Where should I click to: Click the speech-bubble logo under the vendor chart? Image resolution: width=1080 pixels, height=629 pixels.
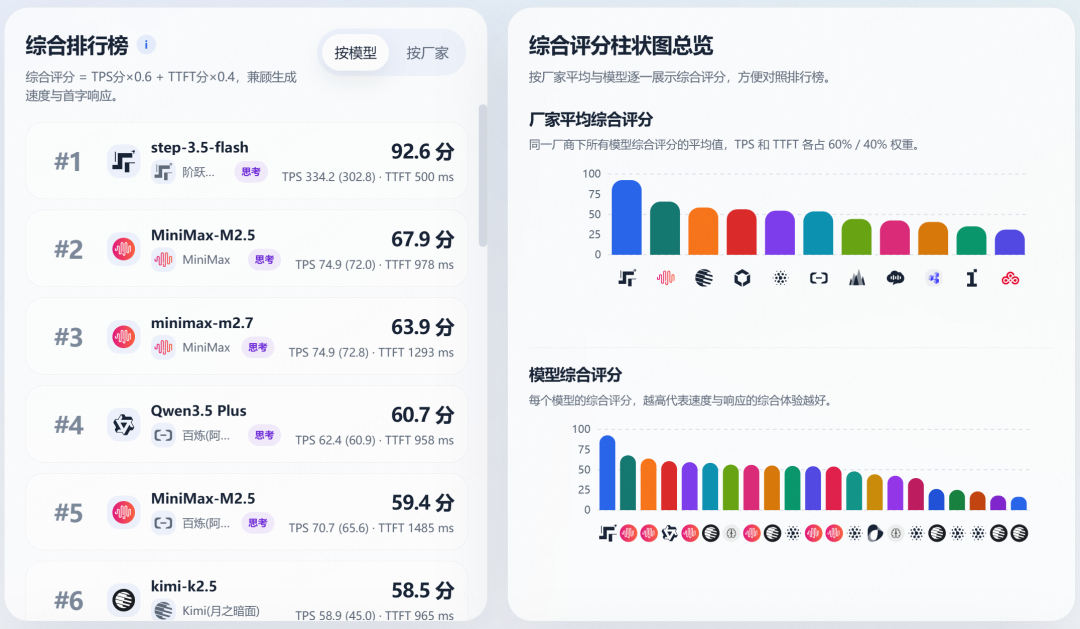pyautogui.click(x=895, y=279)
